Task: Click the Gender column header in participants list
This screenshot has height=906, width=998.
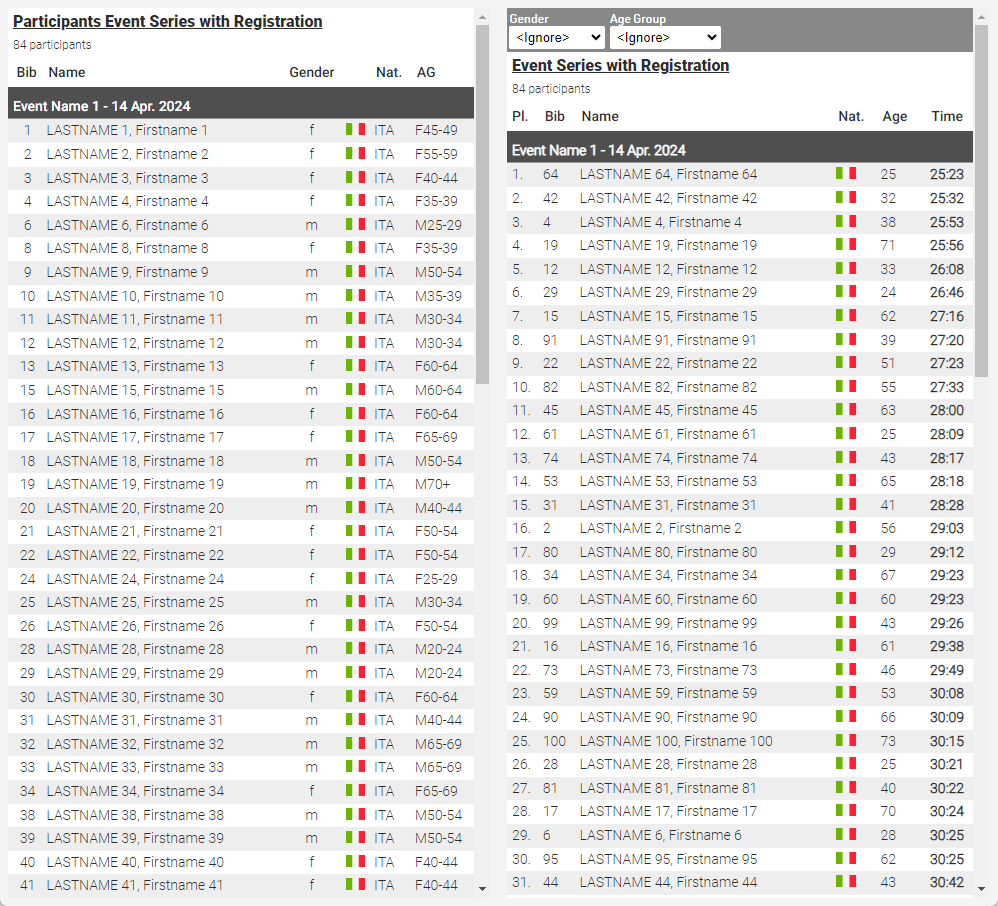Action: [311, 72]
